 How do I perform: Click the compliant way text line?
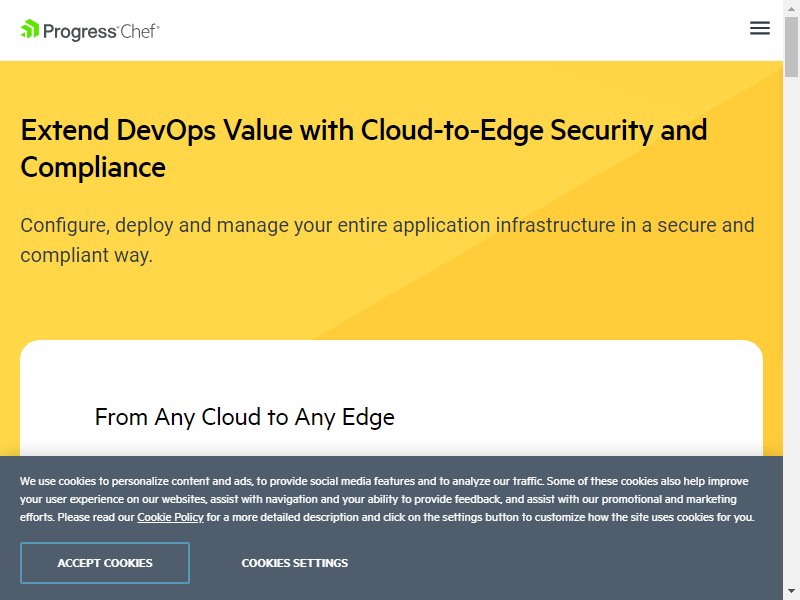coord(86,255)
